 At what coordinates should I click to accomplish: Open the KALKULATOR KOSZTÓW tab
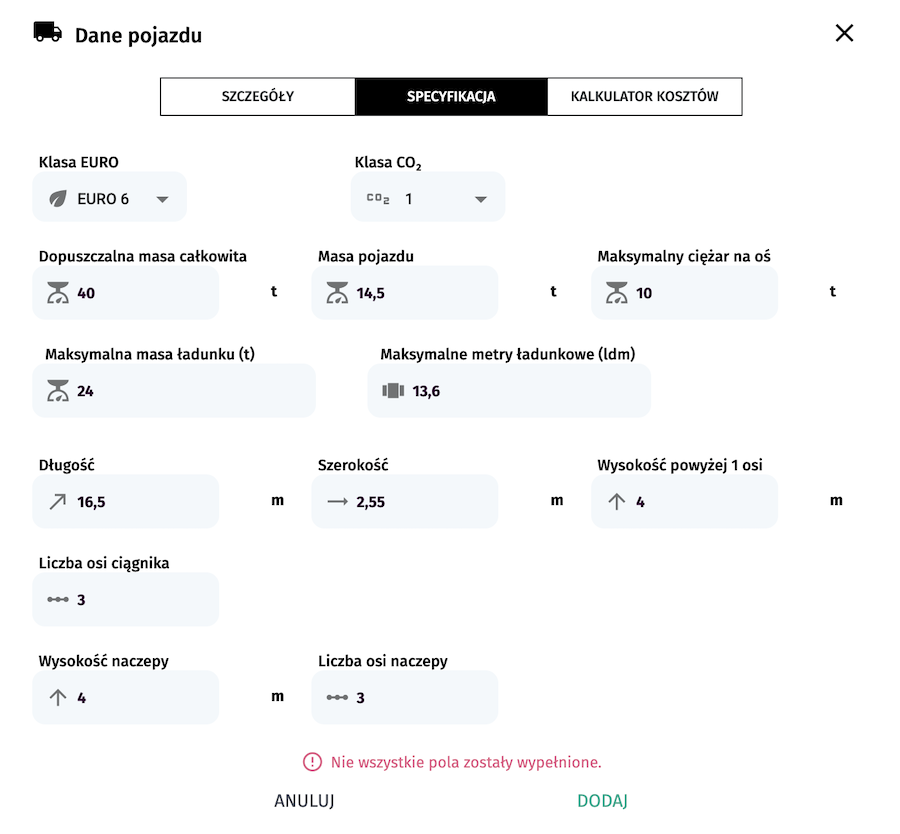pos(644,97)
